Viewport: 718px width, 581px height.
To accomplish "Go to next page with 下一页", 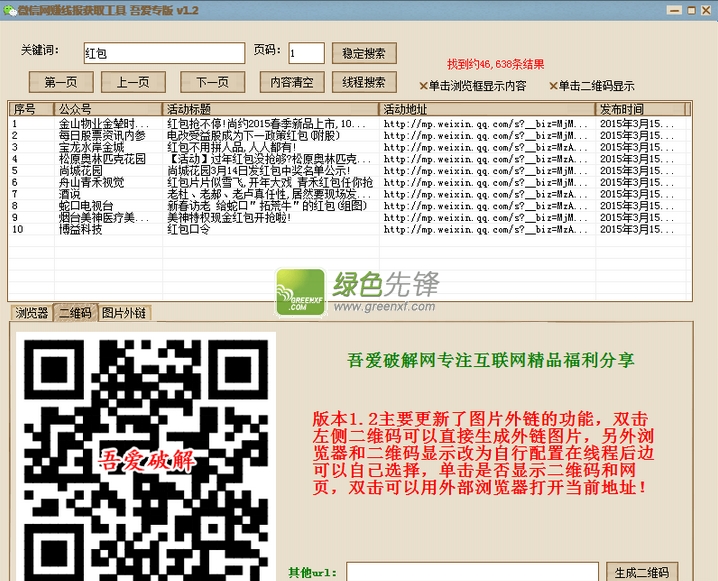I will click(212, 82).
